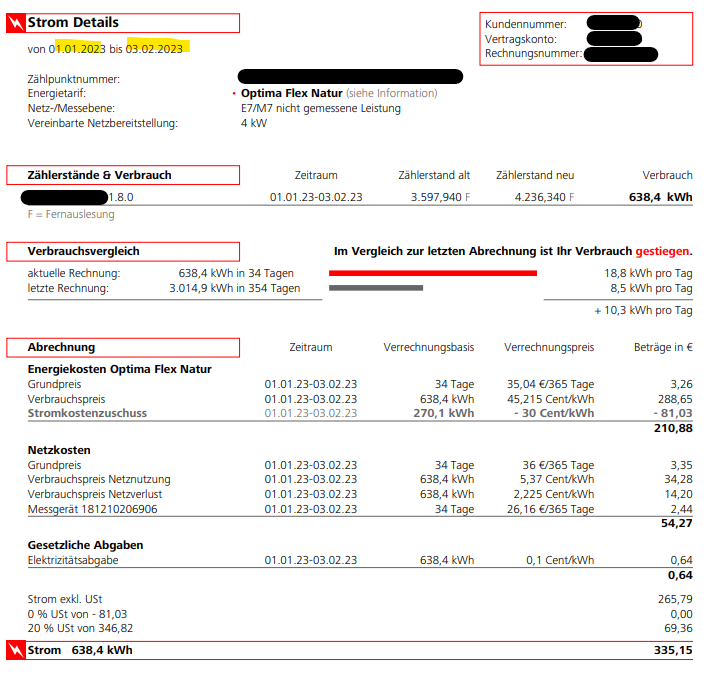The width and height of the screenshot is (712, 674).
Task: Select the 'F = Fernauslesung' footnote
Action: tap(71, 214)
